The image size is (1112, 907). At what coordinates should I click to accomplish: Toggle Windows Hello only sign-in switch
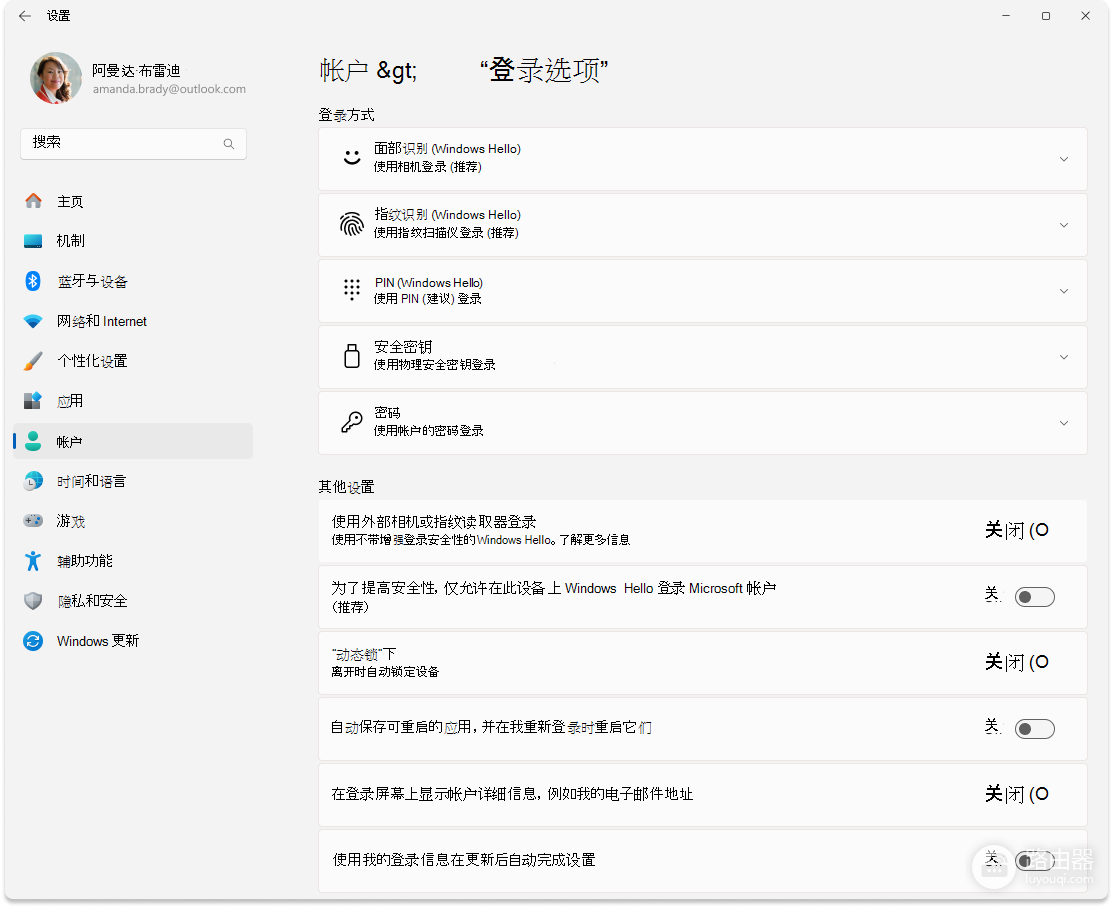[x=1035, y=597]
